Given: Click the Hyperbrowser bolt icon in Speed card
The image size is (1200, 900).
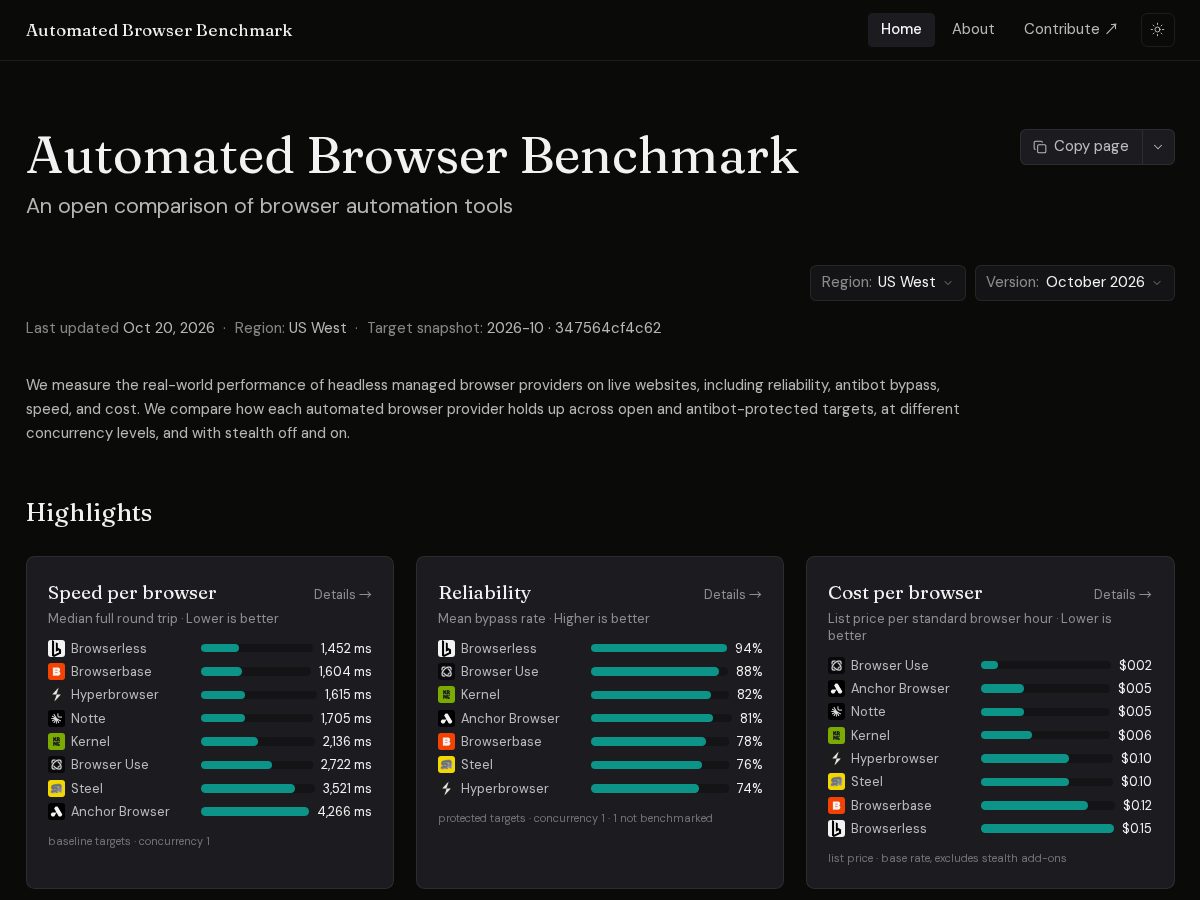Looking at the screenshot, I should [x=57, y=695].
